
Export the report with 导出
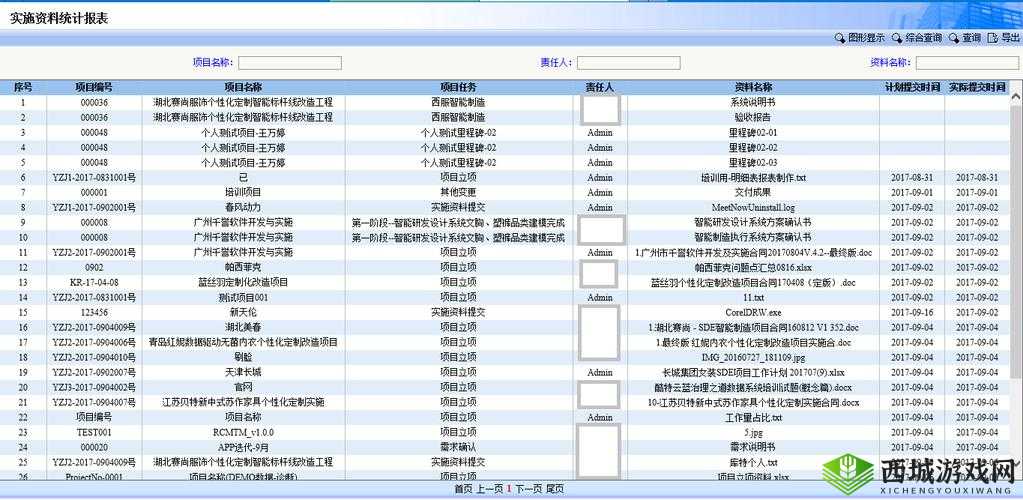pyautogui.click(x=1003, y=38)
